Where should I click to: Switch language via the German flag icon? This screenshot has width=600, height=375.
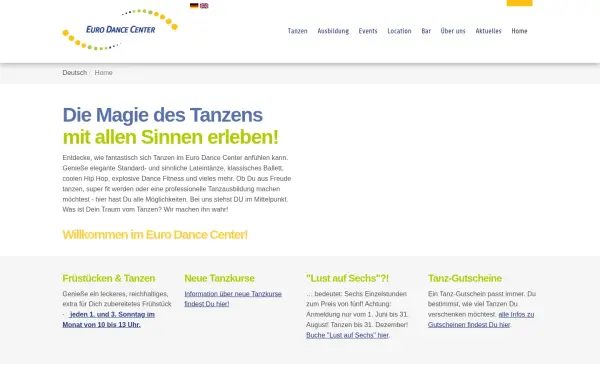click(x=194, y=5)
